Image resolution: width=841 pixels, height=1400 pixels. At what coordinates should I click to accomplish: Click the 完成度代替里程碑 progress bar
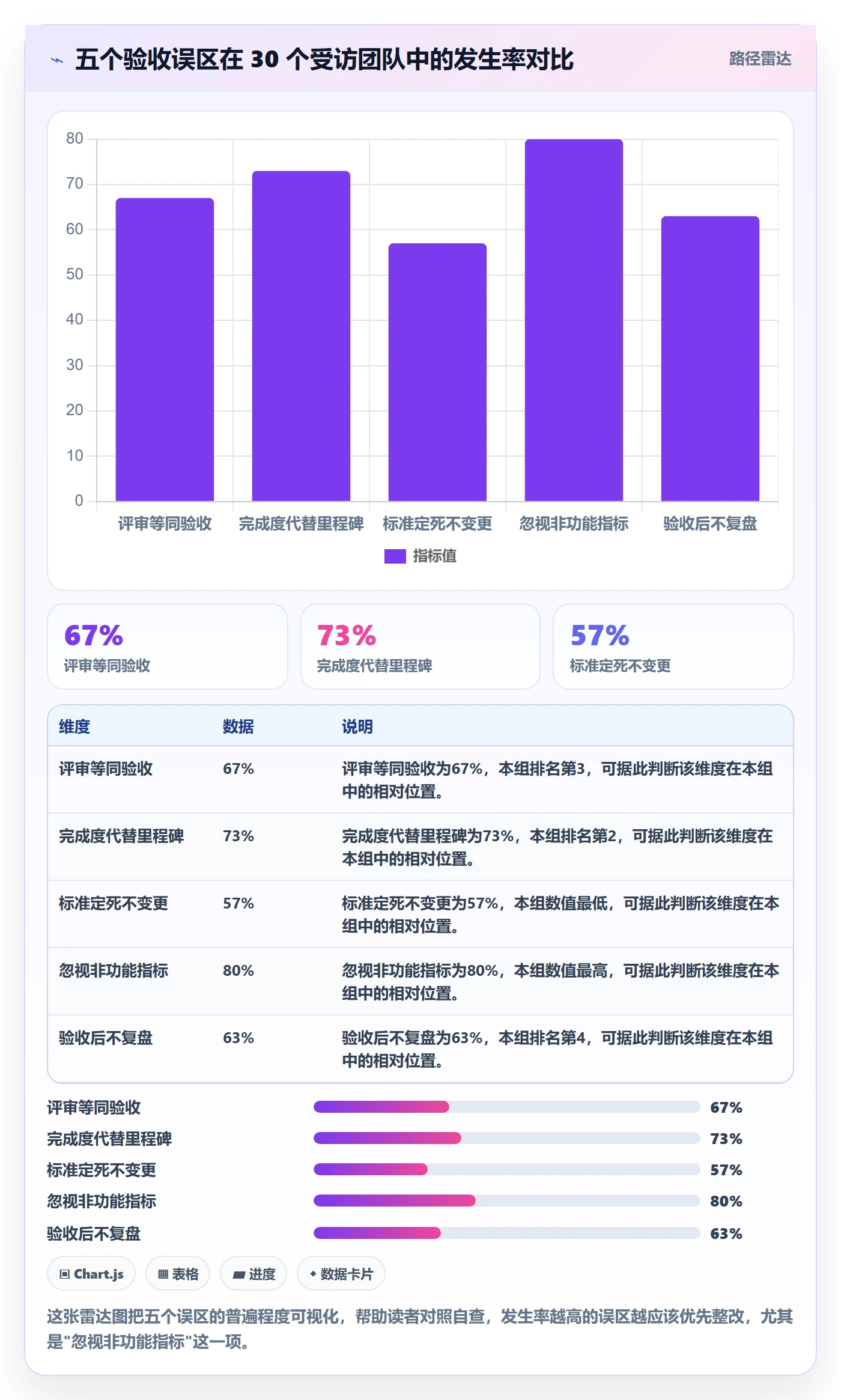click(x=506, y=1138)
